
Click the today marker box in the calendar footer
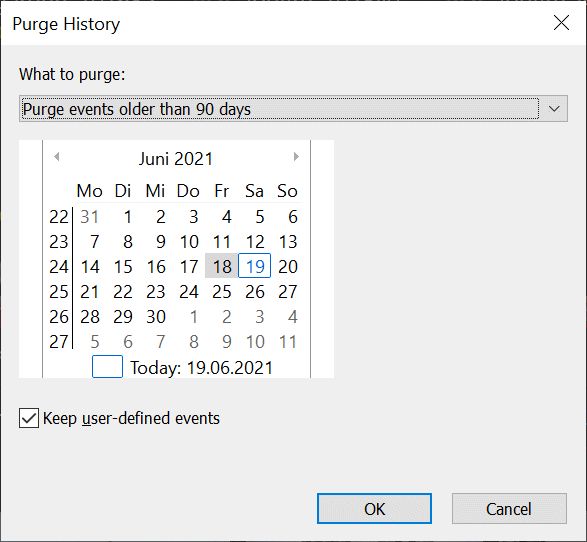pyautogui.click(x=107, y=366)
